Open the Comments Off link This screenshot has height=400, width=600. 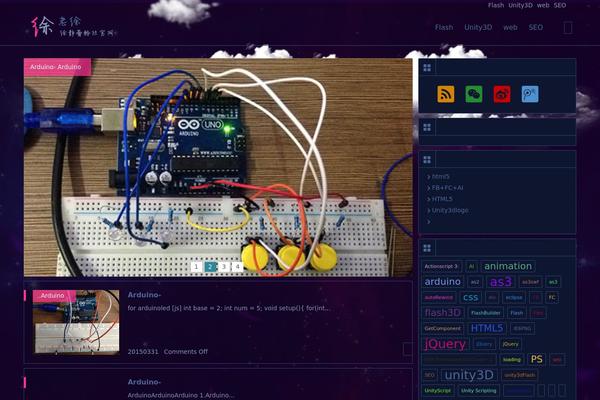(186, 352)
